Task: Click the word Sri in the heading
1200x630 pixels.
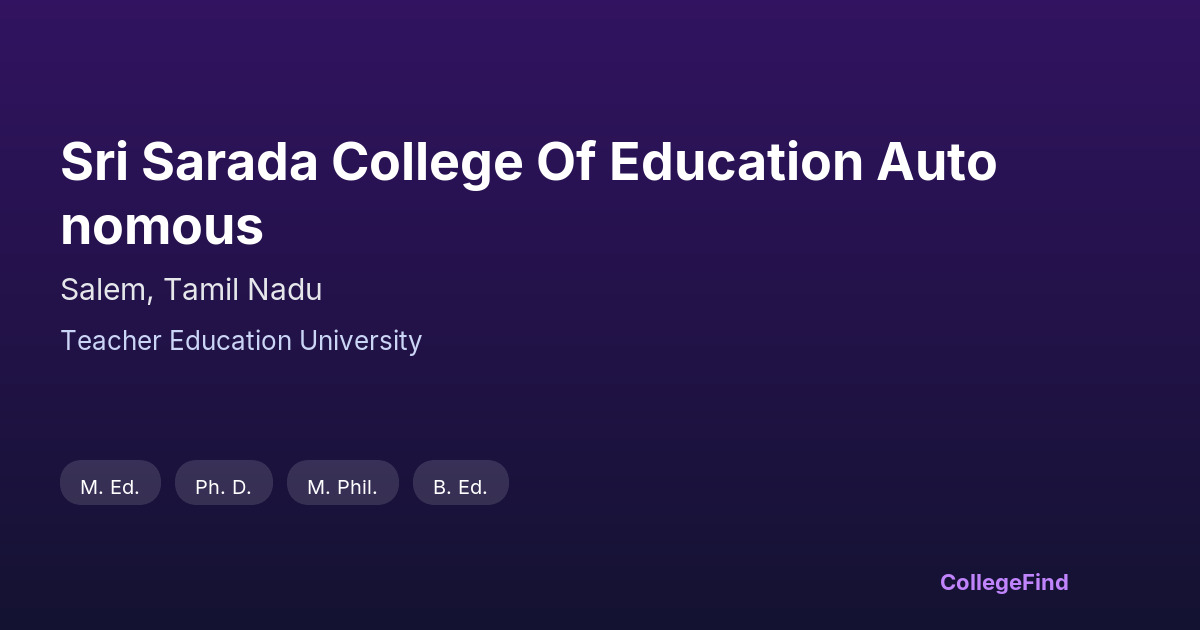Action: (93, 162)
